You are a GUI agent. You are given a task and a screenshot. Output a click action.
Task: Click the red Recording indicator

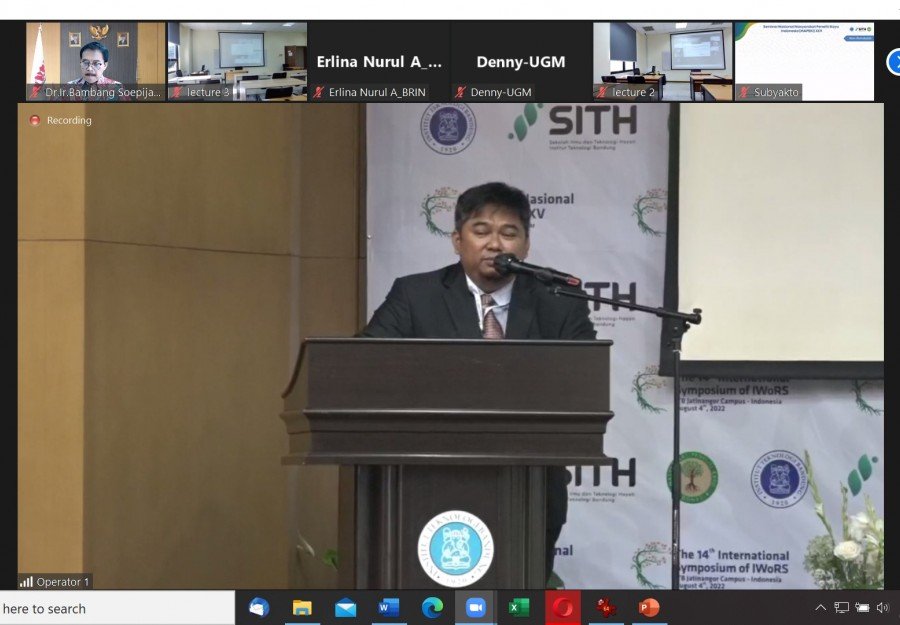pos(35,120)
